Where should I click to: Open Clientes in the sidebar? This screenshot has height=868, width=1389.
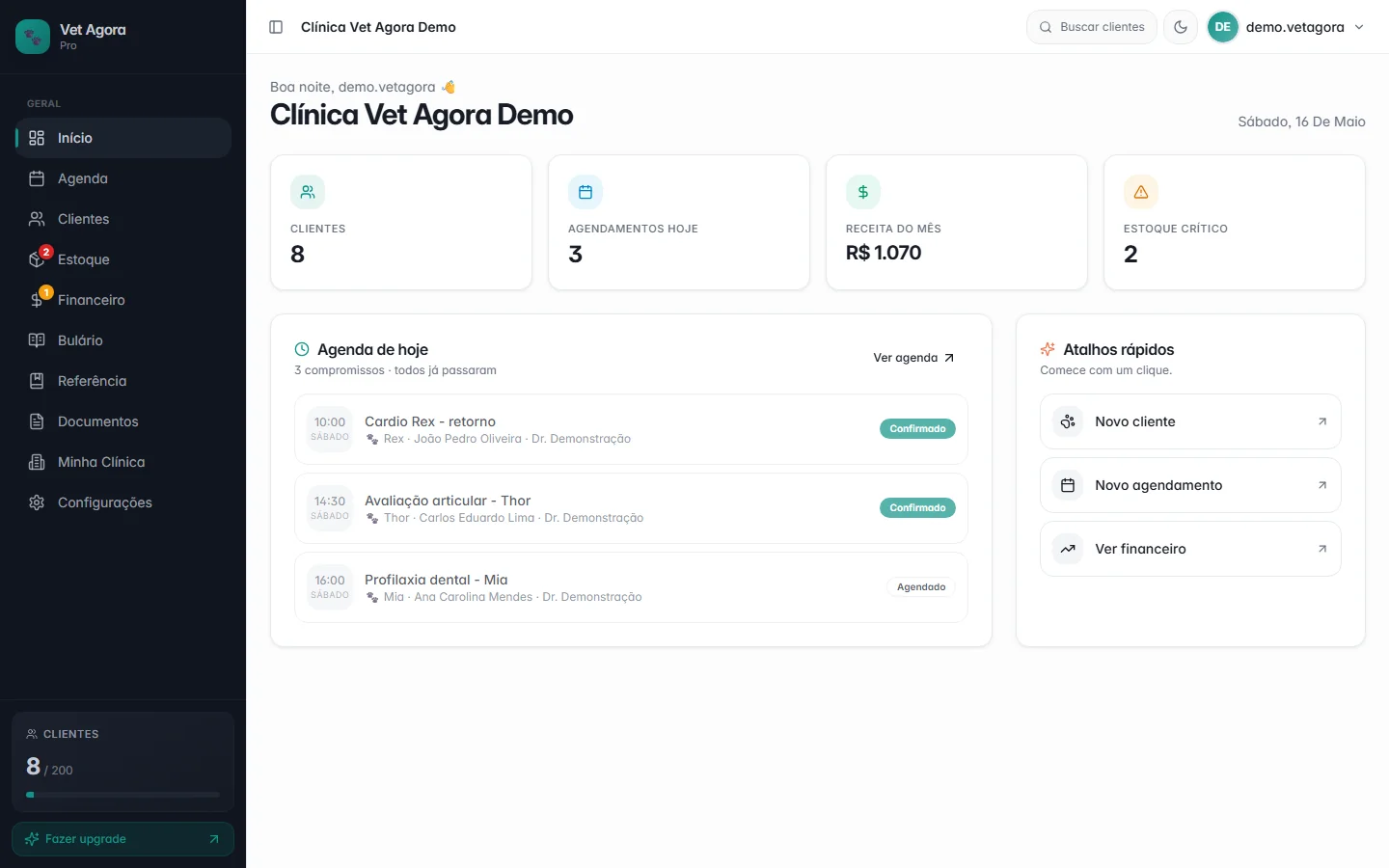tap(123, 219)
